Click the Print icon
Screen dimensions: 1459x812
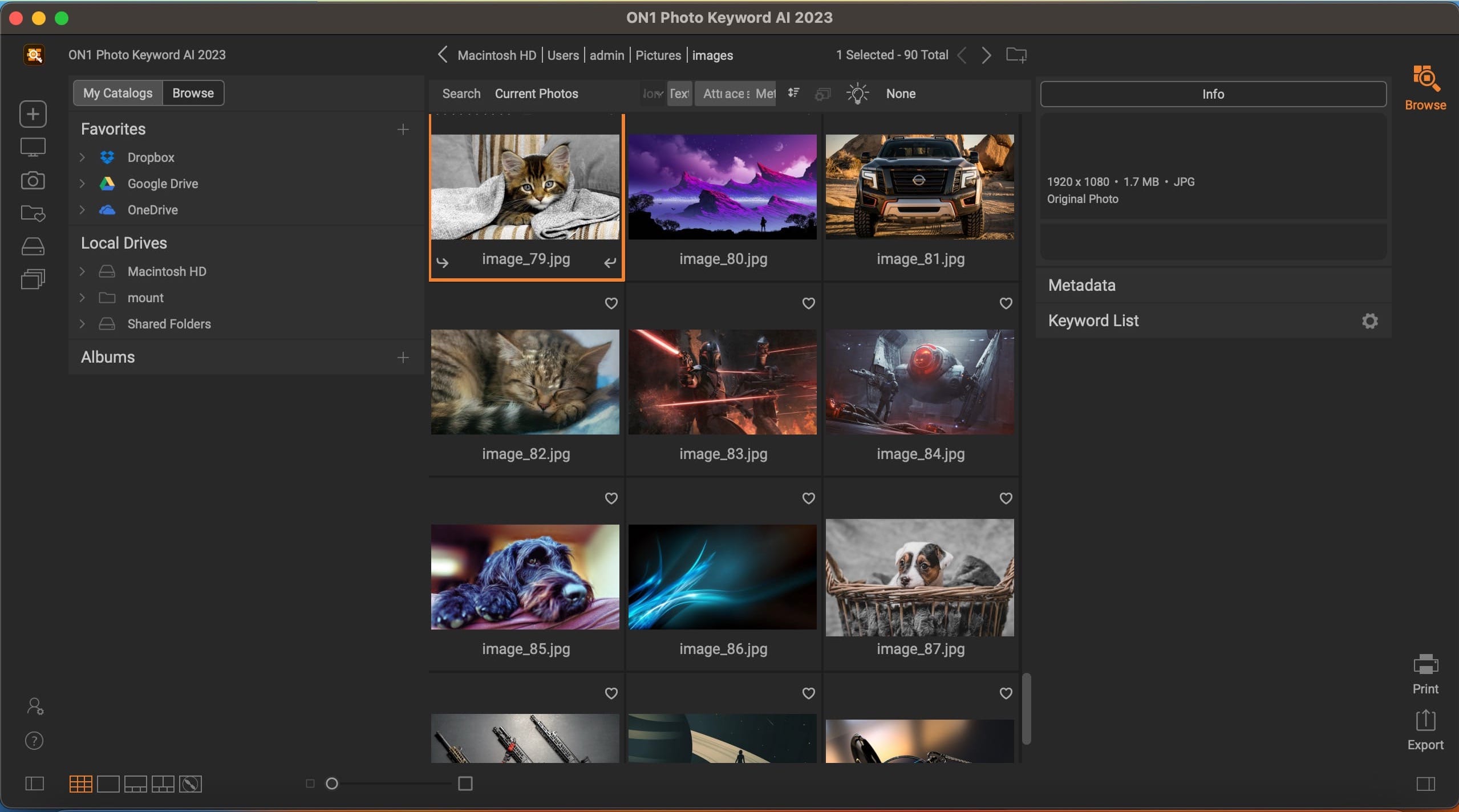tap(1425, 674)
